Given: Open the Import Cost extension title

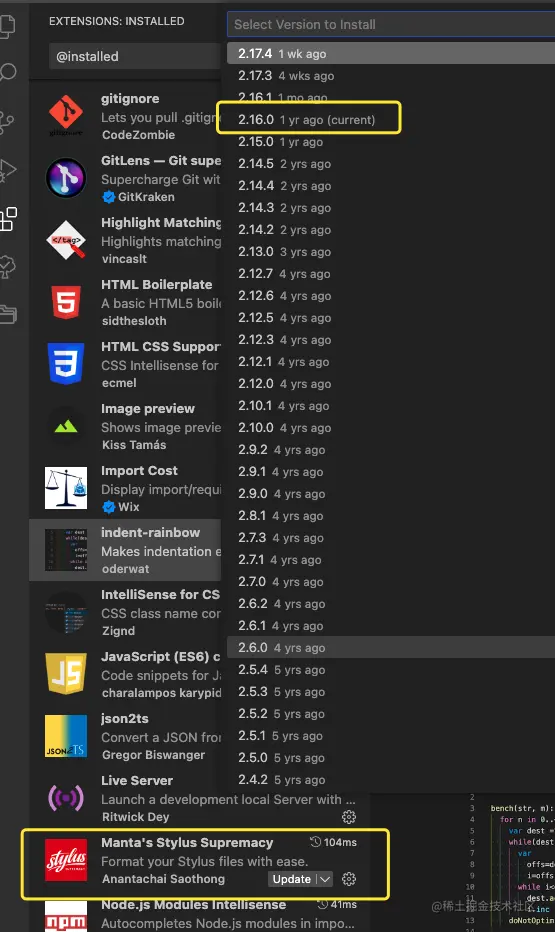Looking at the screenshot, I should pyautogui.click(x=139, y=470).
